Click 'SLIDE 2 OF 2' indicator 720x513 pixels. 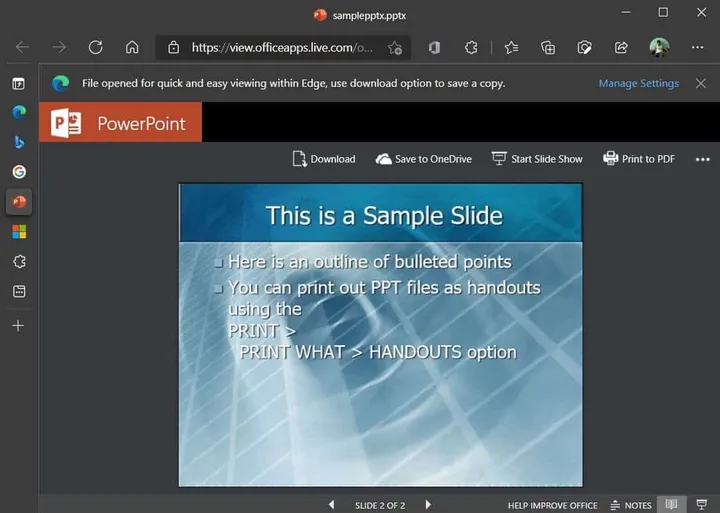(x=380, y=506)
